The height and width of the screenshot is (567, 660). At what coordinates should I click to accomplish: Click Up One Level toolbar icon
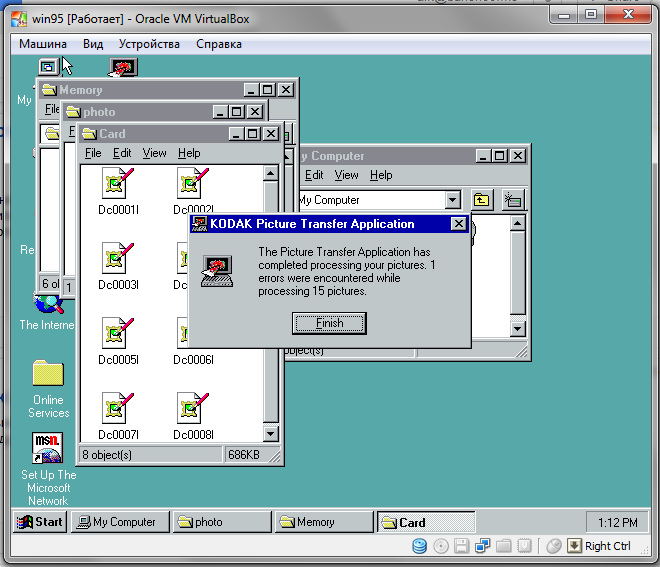click(x=481, y=200)
